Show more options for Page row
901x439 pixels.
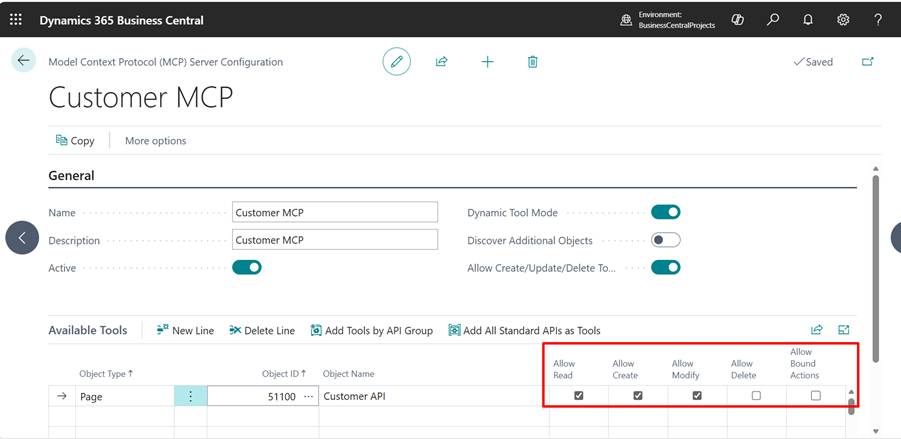(x=191, y=396)
